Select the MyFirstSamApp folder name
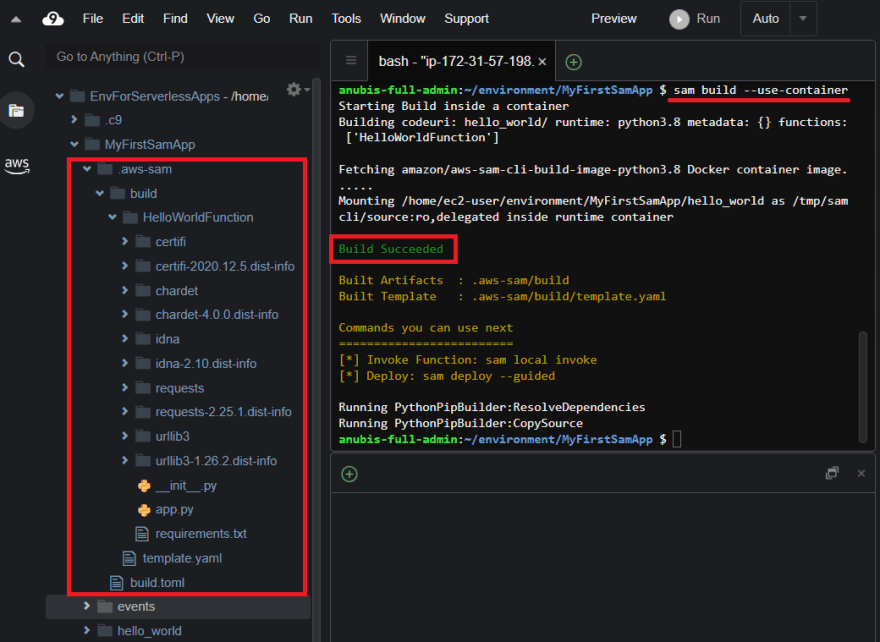880x642 pixels. tap(150, 144)
